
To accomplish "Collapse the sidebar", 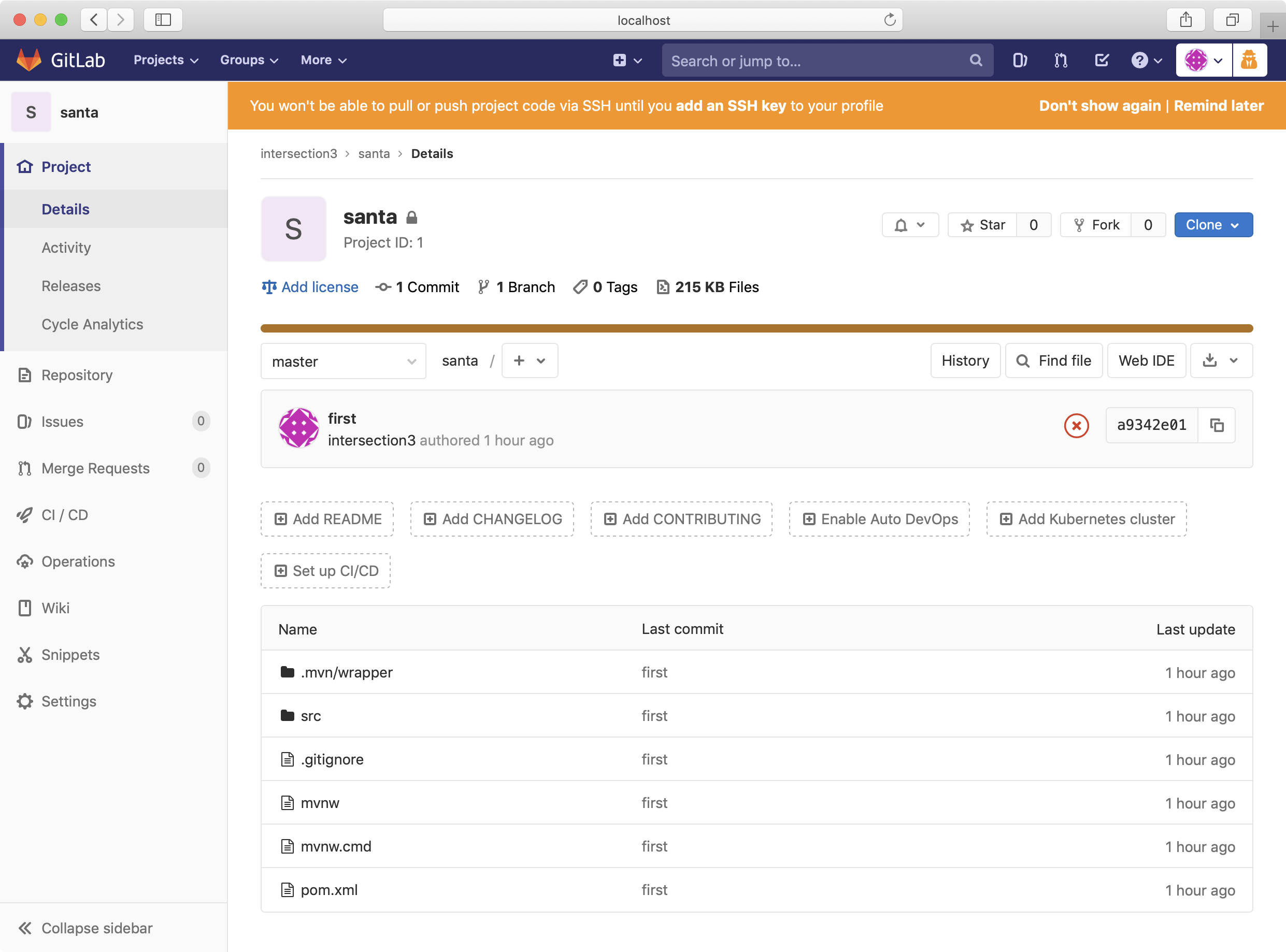I will click(x=114, y=928).
